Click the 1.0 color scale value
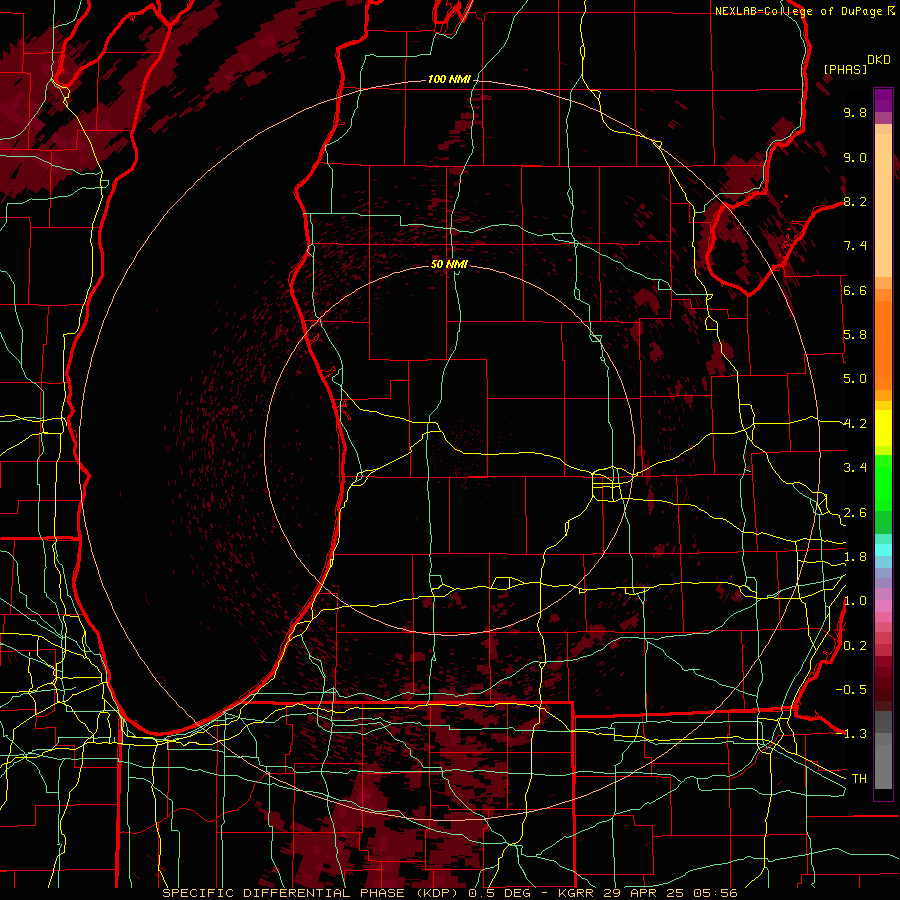 coord(855,601)
